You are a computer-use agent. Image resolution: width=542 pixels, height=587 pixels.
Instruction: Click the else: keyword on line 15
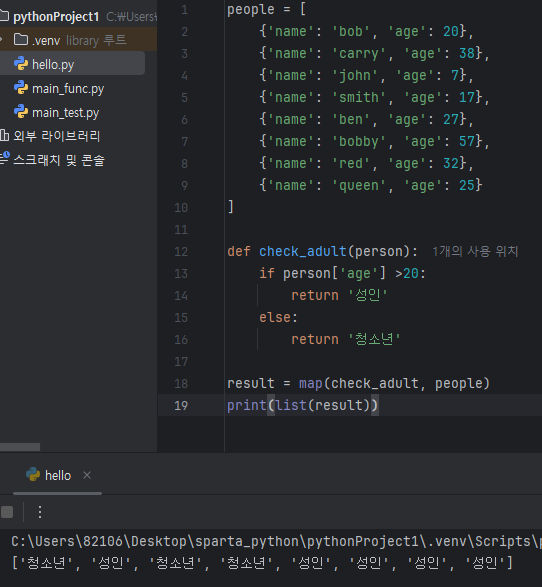(278, 317)
